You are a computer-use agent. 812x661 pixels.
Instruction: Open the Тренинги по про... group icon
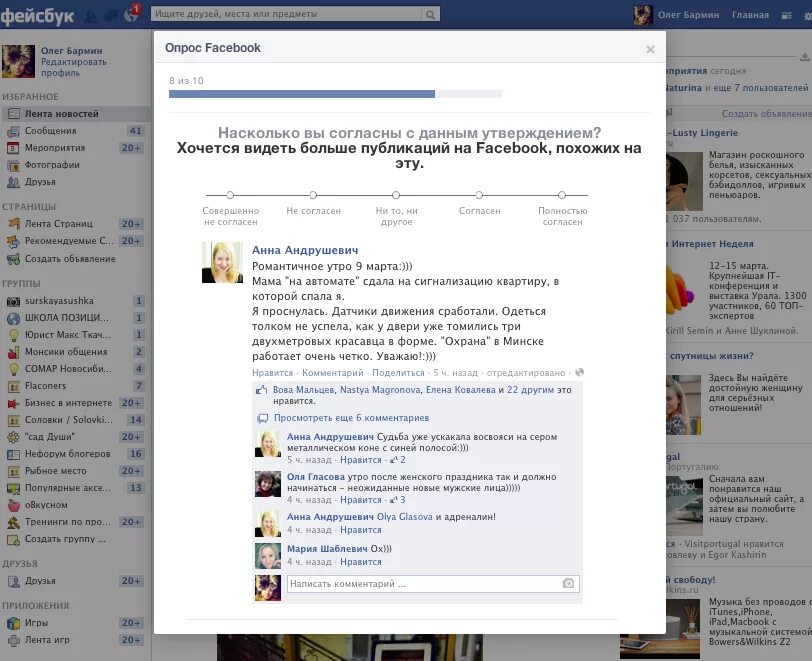pos(13,522)
